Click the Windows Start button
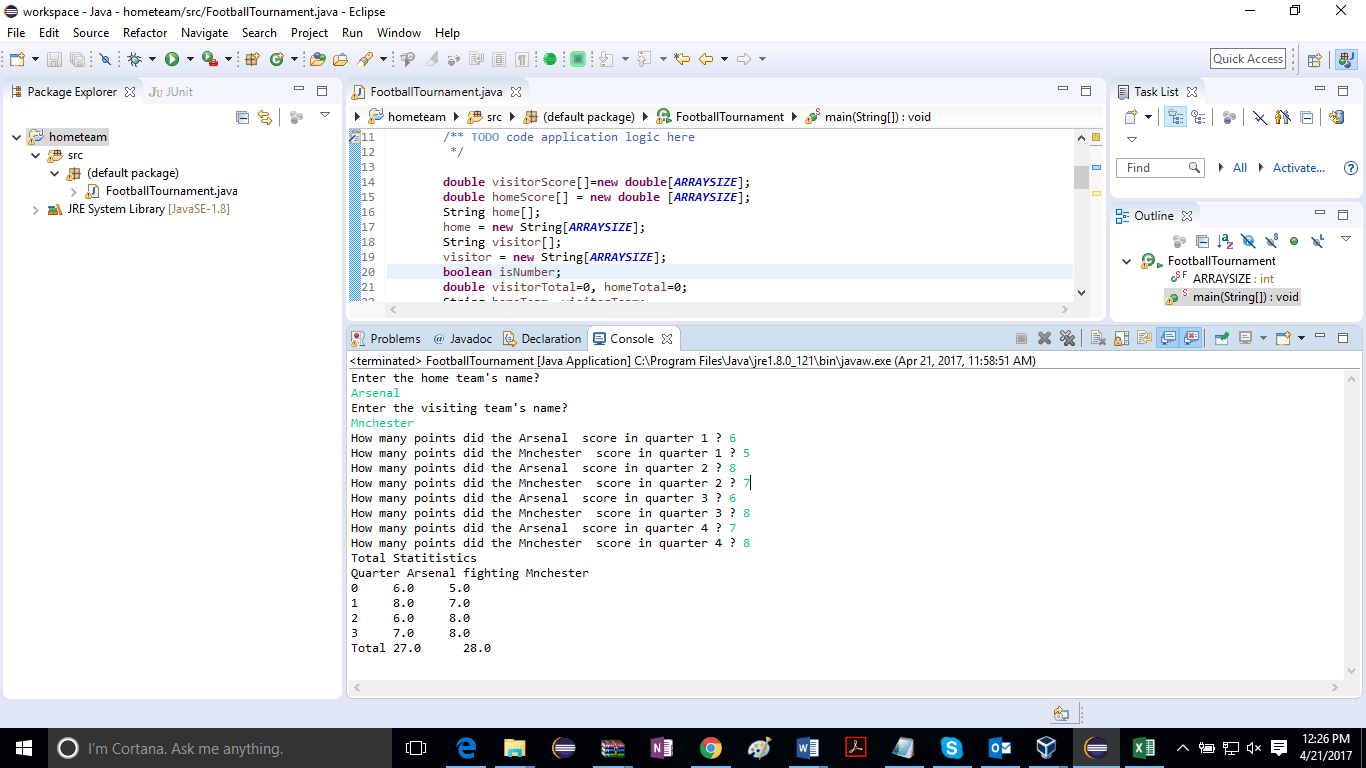The image size is (1366, 768). tap(23, 748)
